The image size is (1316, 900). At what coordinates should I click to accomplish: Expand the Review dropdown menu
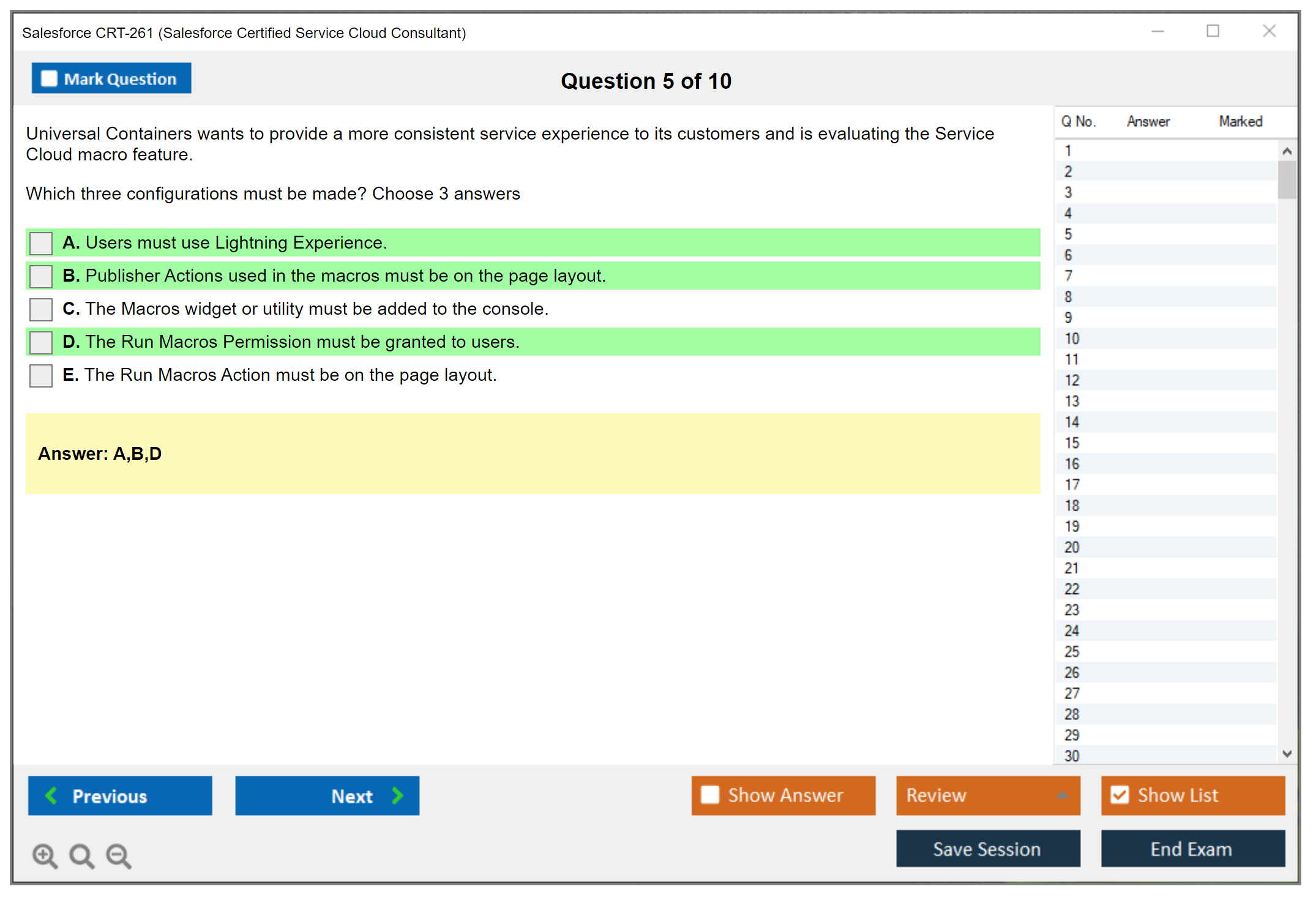point(1062,795)
